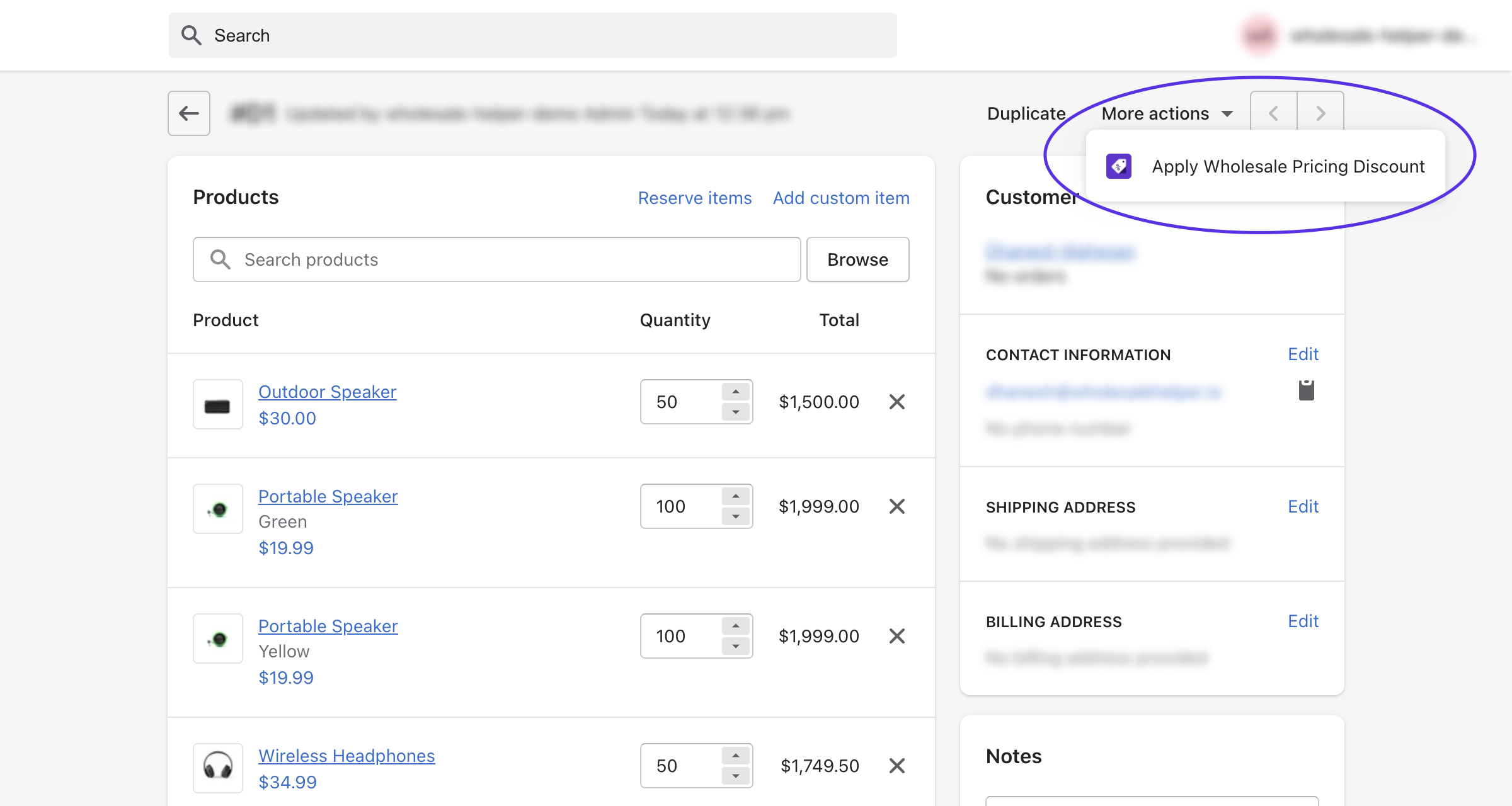Go to previous draft order arrow
This screenshot has height=806, width=1512.
pyautogui.click(x=1273, y=113)
